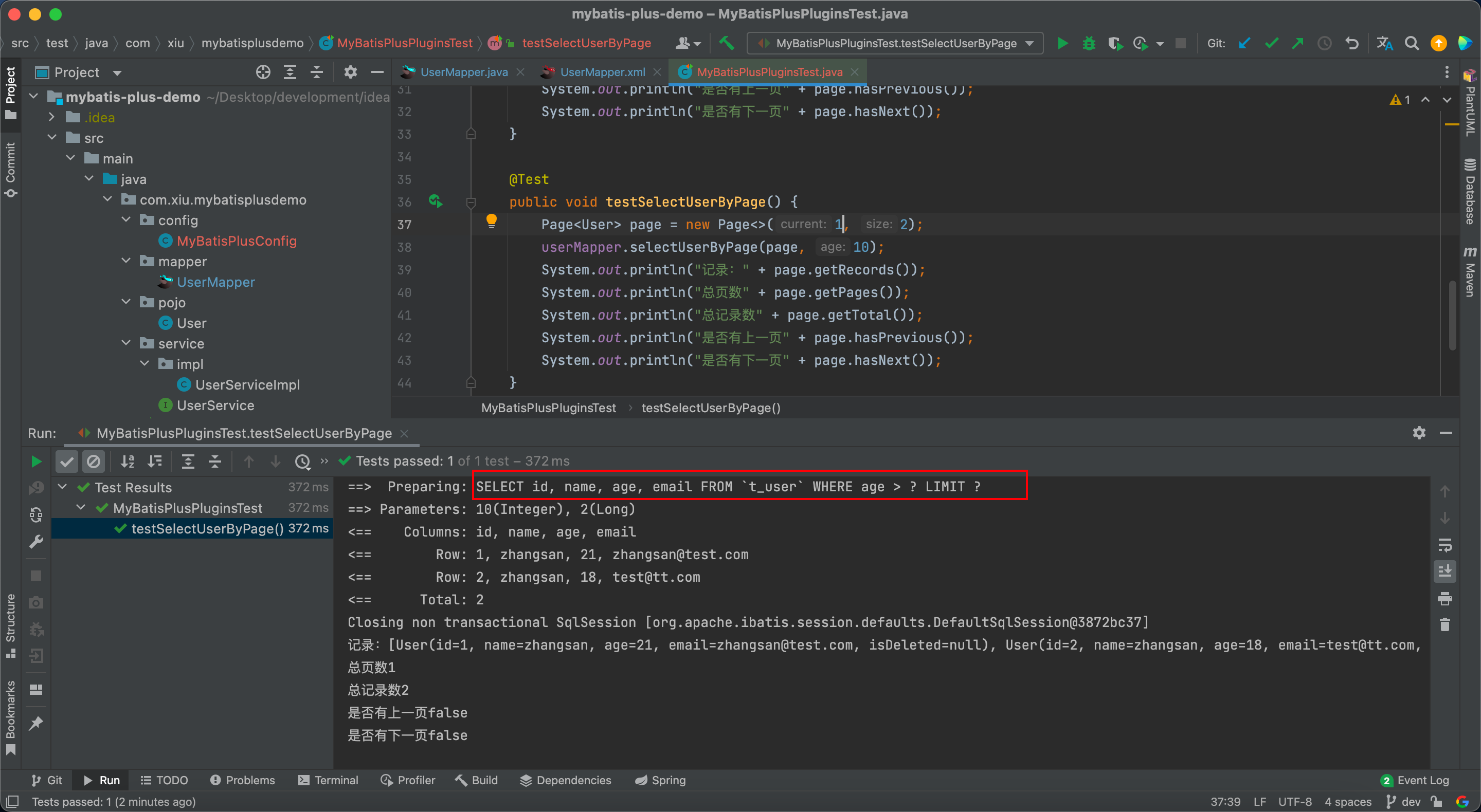Open UserServiceImpl class in tree

247,384
